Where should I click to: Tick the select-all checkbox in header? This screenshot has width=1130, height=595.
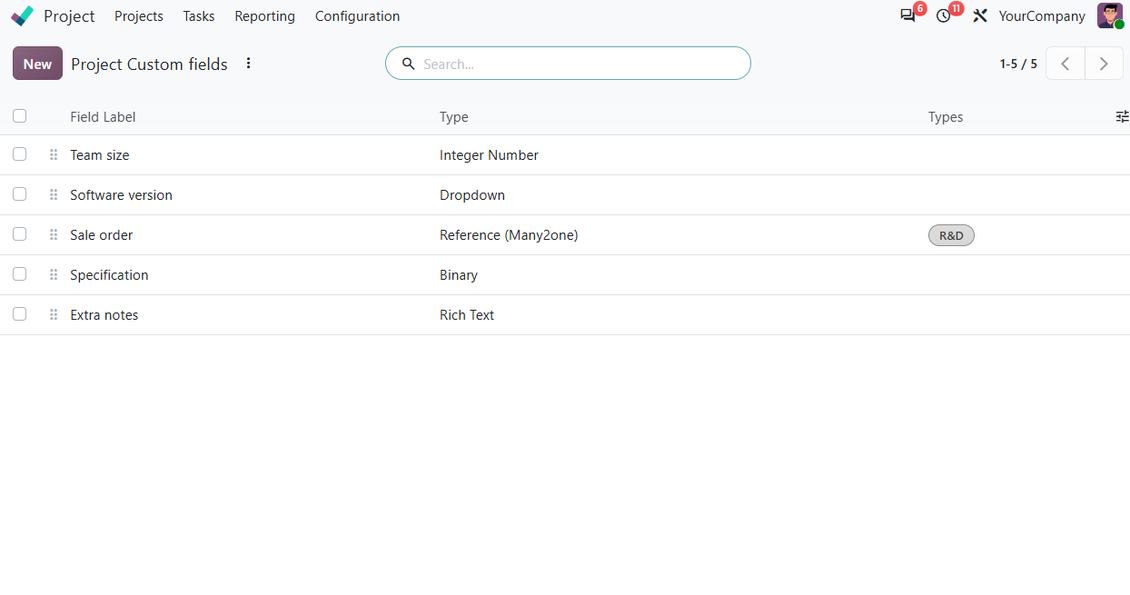coord(19,116)
